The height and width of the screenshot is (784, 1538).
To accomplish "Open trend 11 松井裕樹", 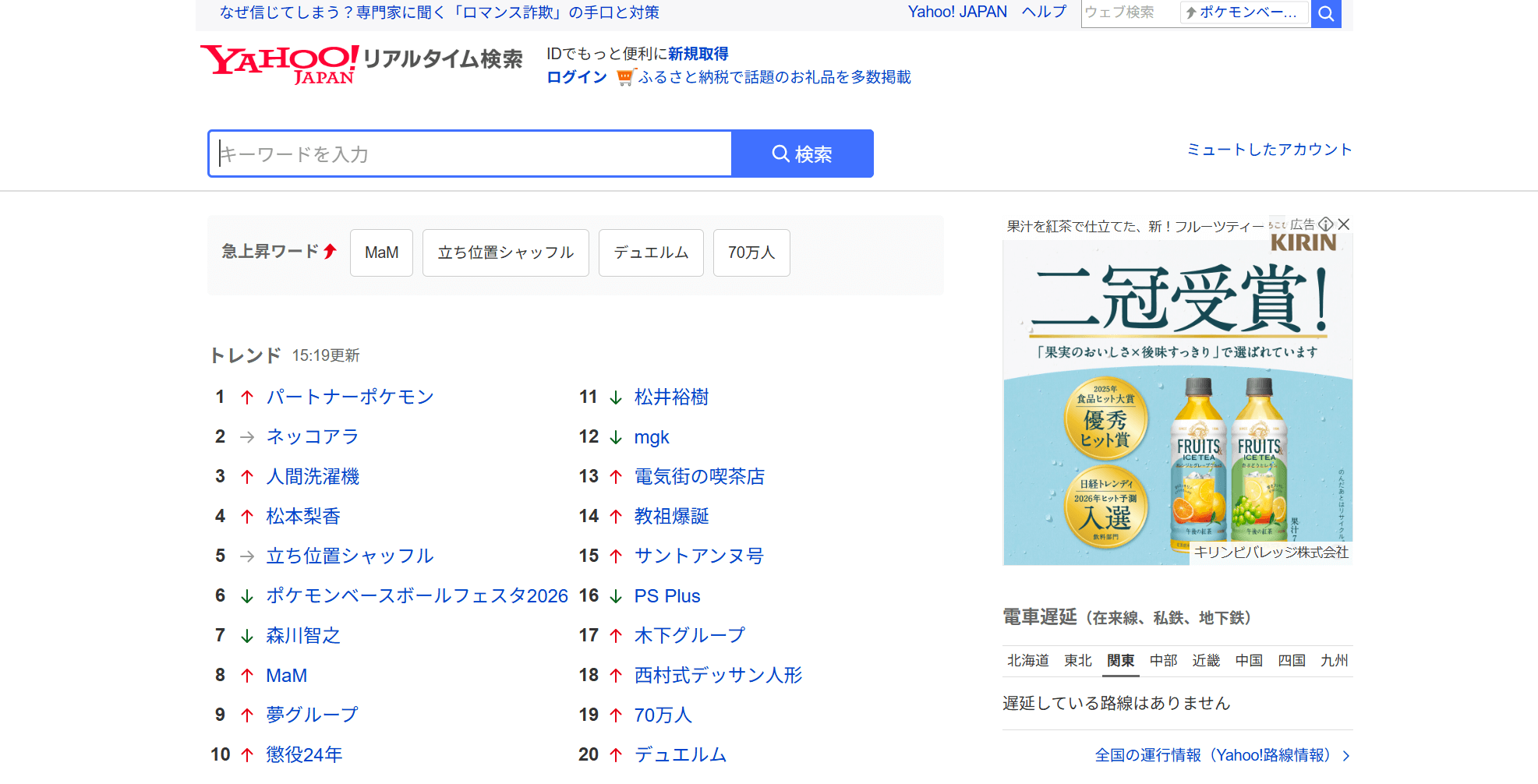I will click(x=671, y=397).
